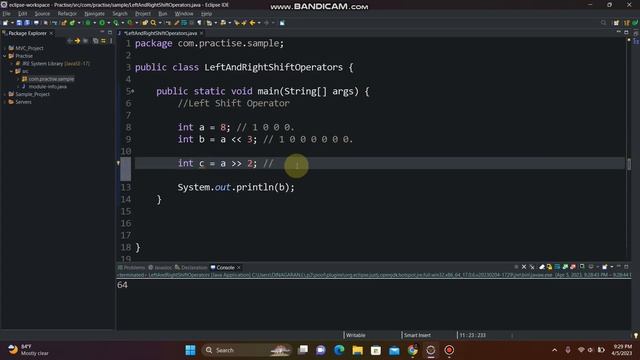Click the Open Type toolbar icon
Viewport: 640px width, 360px height.
pos(145,23)
